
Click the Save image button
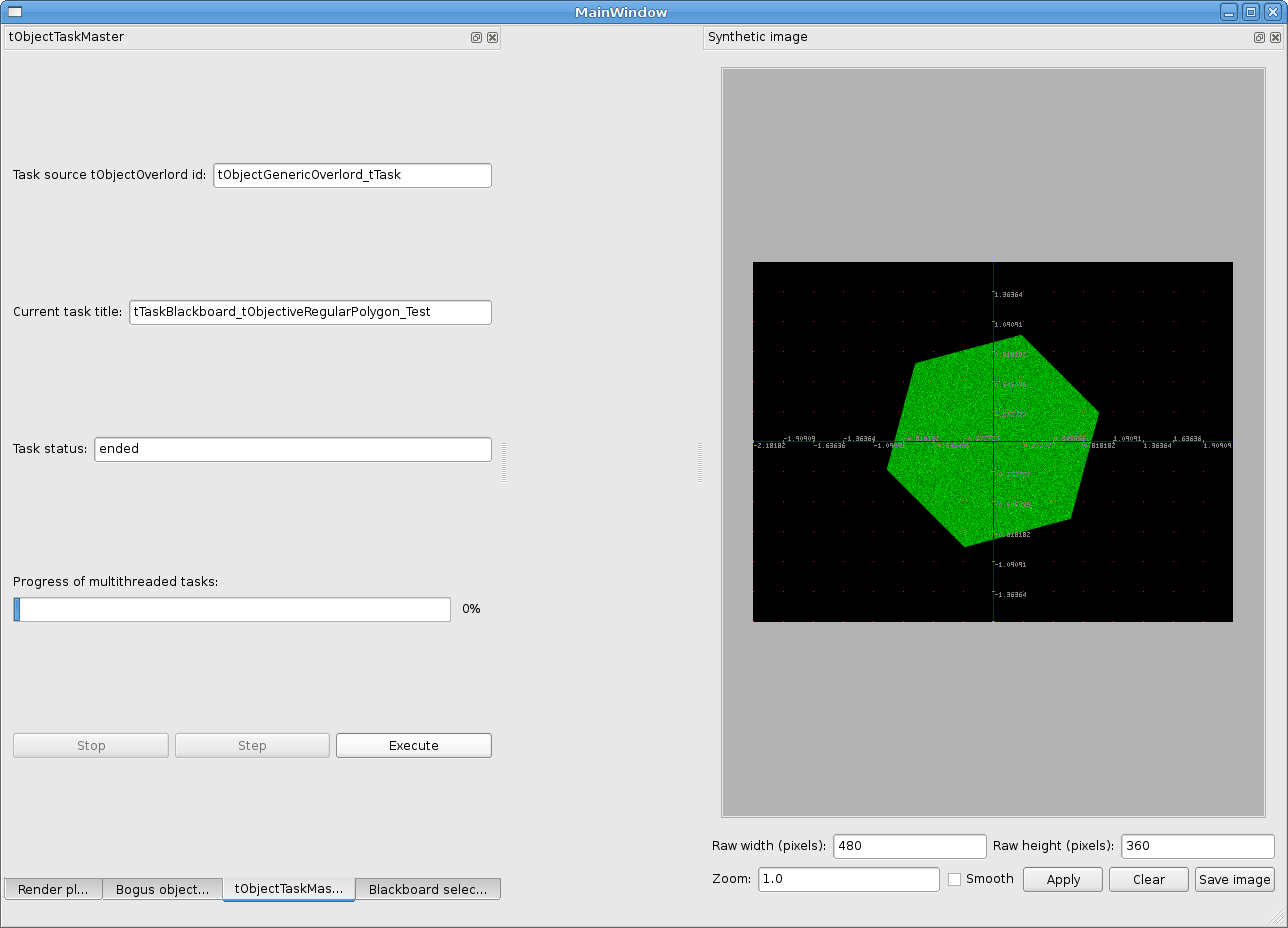[x=1234, y=880]
